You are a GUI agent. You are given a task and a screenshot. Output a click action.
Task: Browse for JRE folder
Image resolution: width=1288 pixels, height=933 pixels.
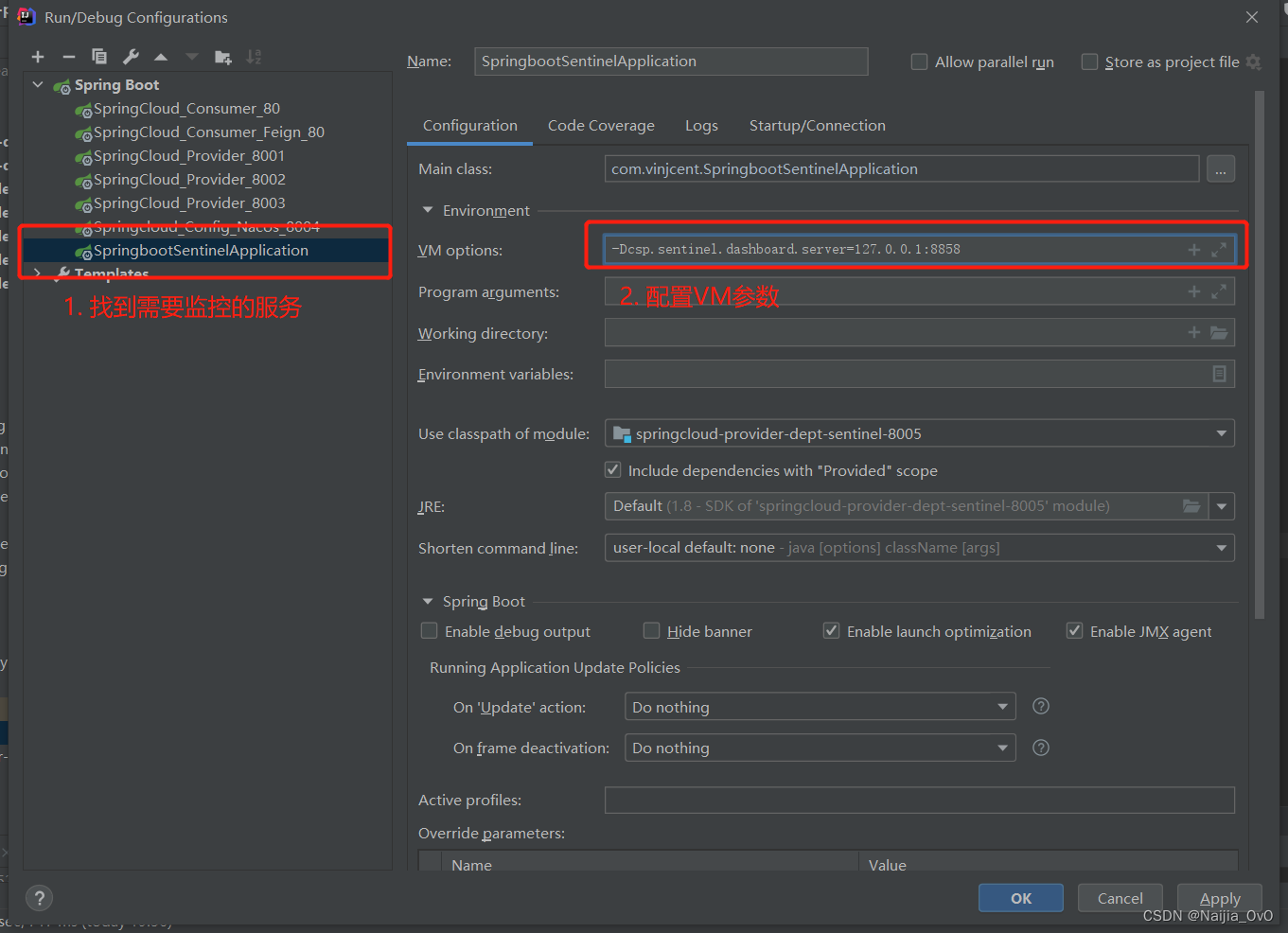tap(1191, 506)
